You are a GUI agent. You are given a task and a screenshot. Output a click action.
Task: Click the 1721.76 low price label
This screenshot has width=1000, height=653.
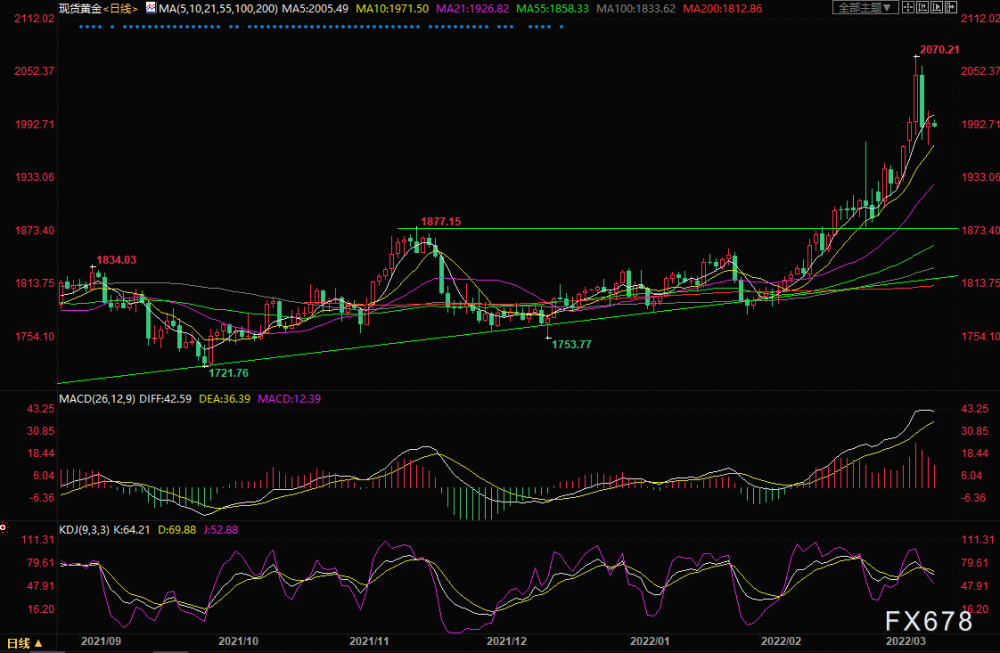[228, 373]
